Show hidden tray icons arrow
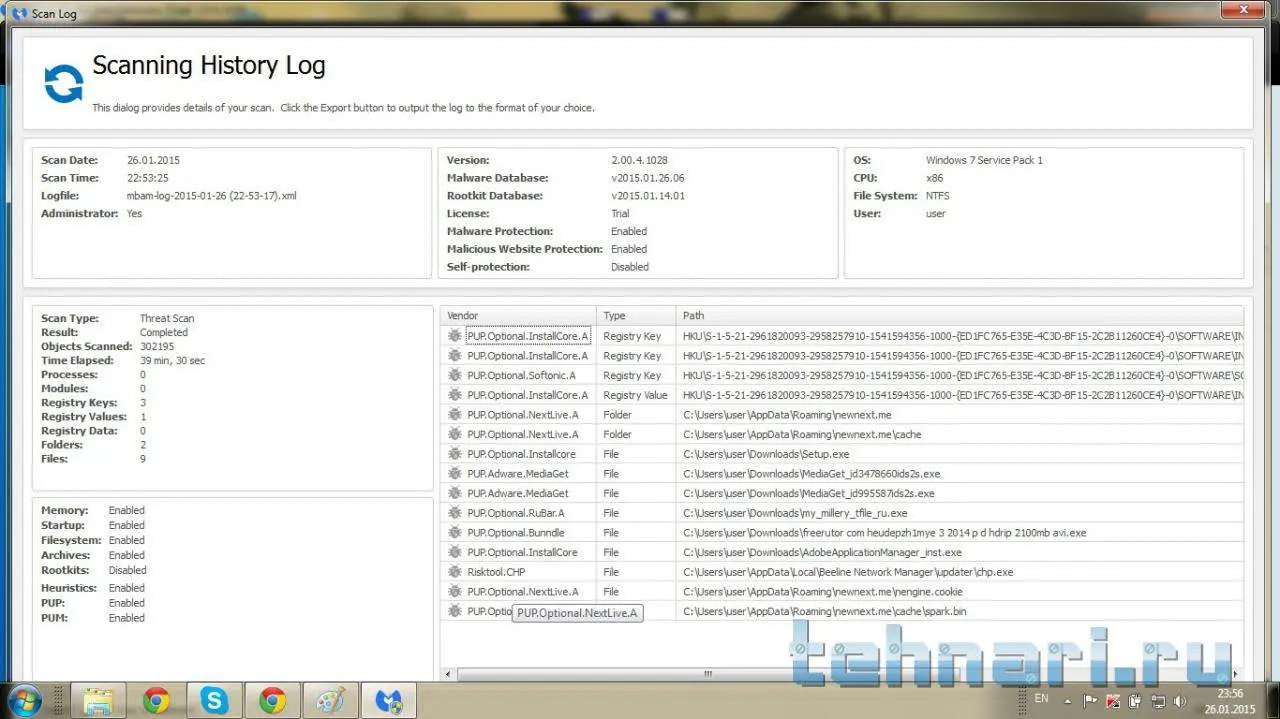 coord(1068,701)
